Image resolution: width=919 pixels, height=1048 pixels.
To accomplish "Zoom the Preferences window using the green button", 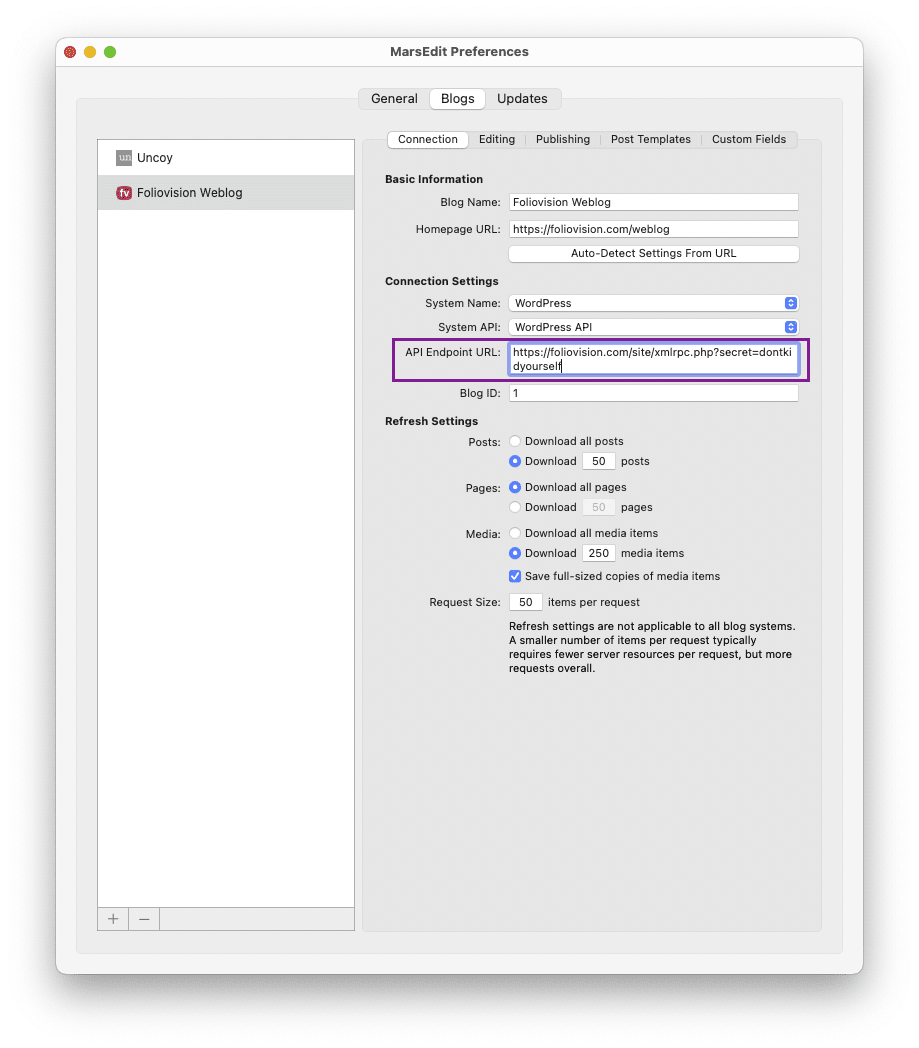I will coord(110,52).
